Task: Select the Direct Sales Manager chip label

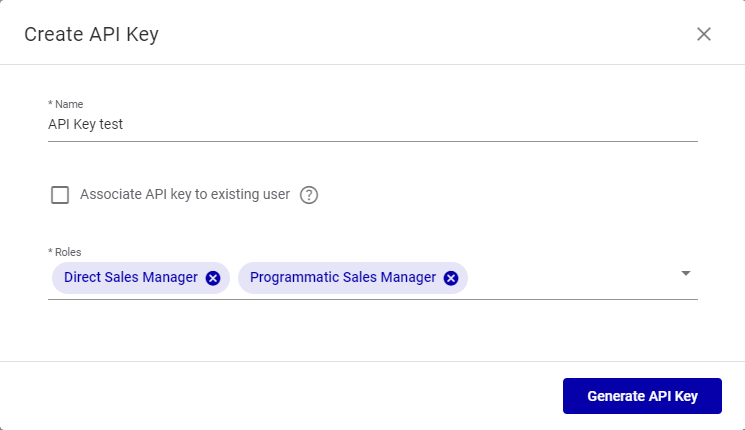Action: click(x=130, y=278)
